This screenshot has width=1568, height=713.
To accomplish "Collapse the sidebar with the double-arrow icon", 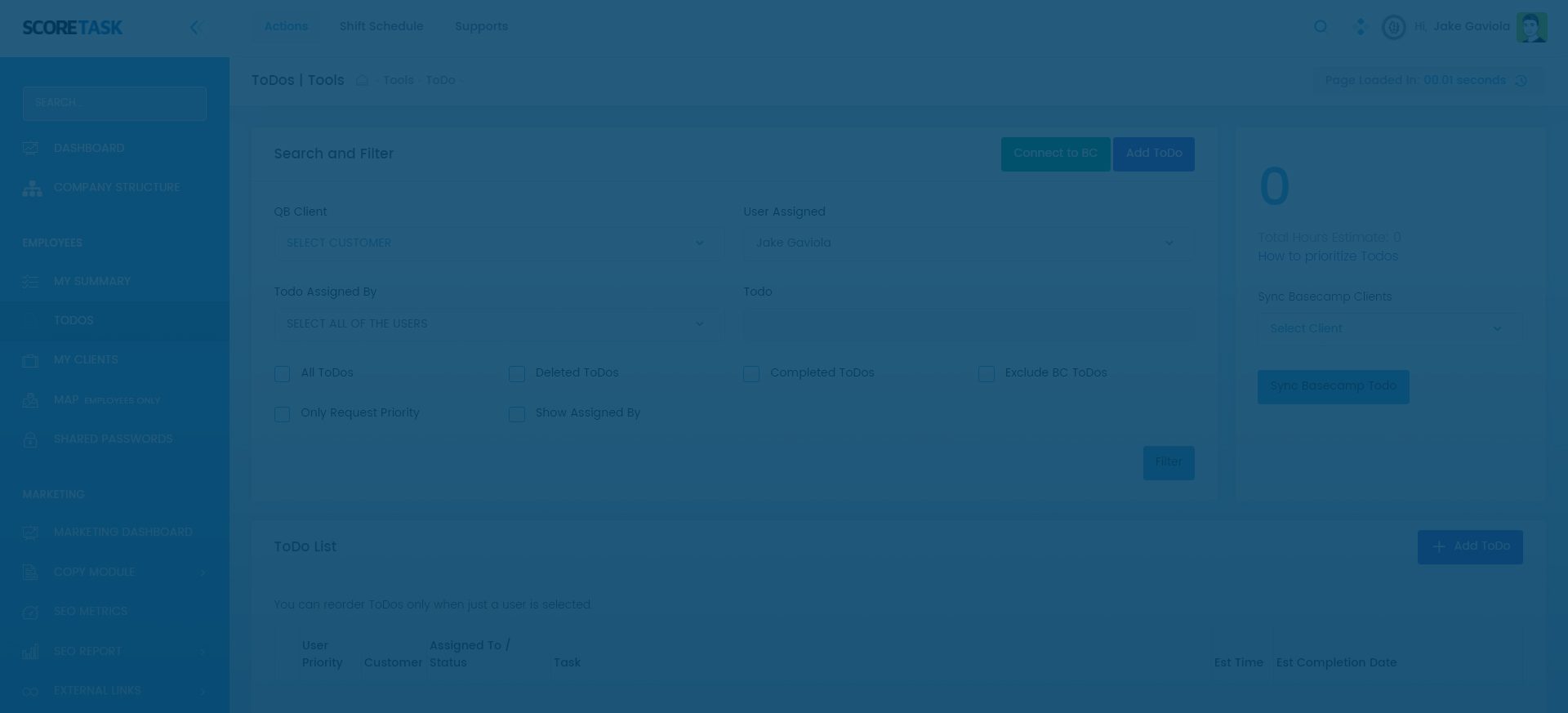I will 196,28.
